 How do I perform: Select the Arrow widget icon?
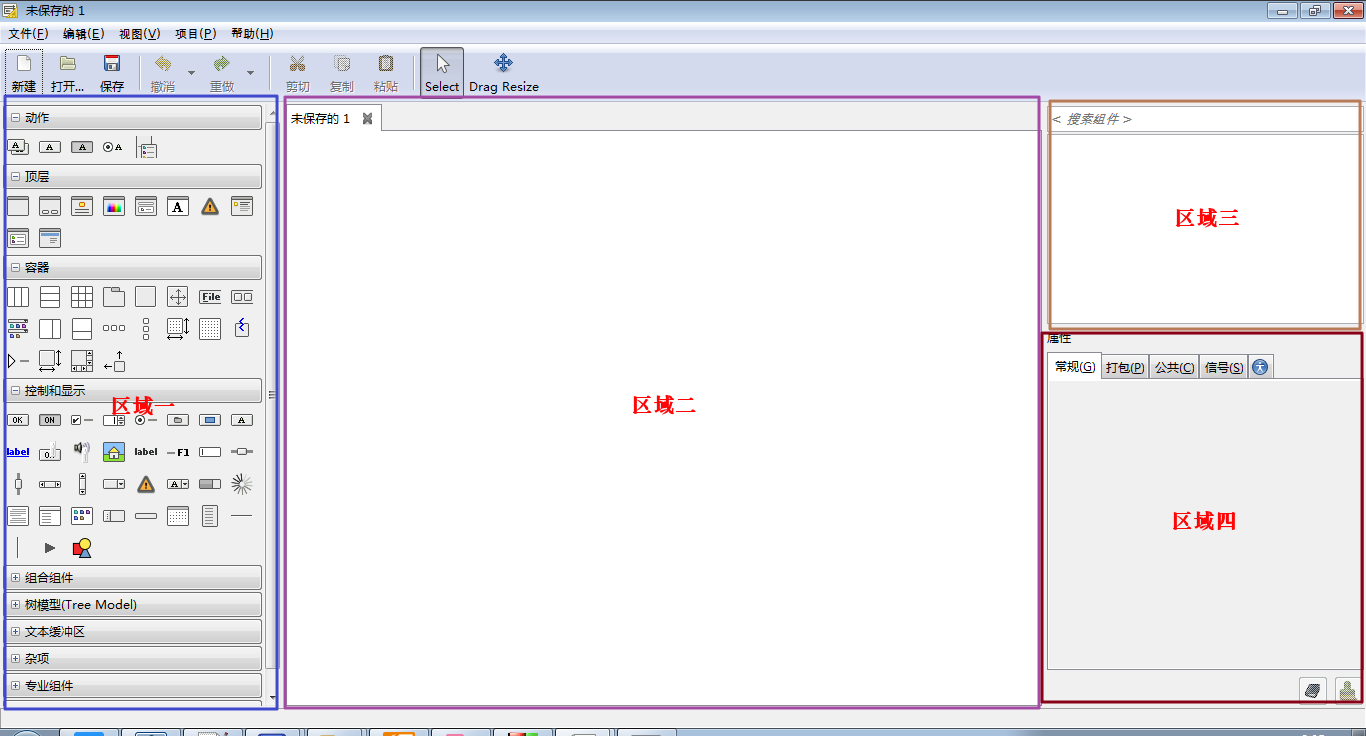pyautogui.click(x=50, y=548)
